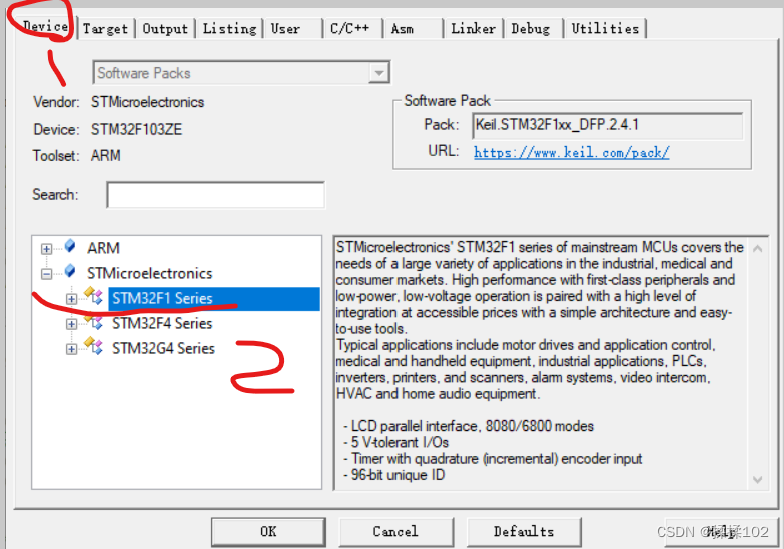Screen dimensions: 784x549
Task: Open the keil.com pack URL link
Action: (x=572, y=152)
